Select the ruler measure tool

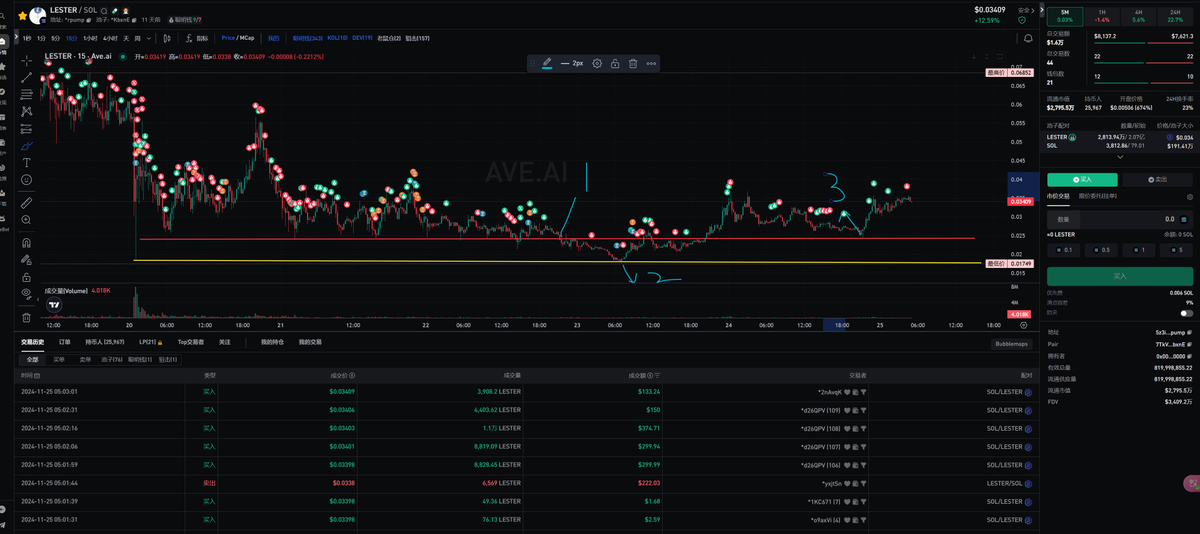pyautogui.click(x=27, y=202)
